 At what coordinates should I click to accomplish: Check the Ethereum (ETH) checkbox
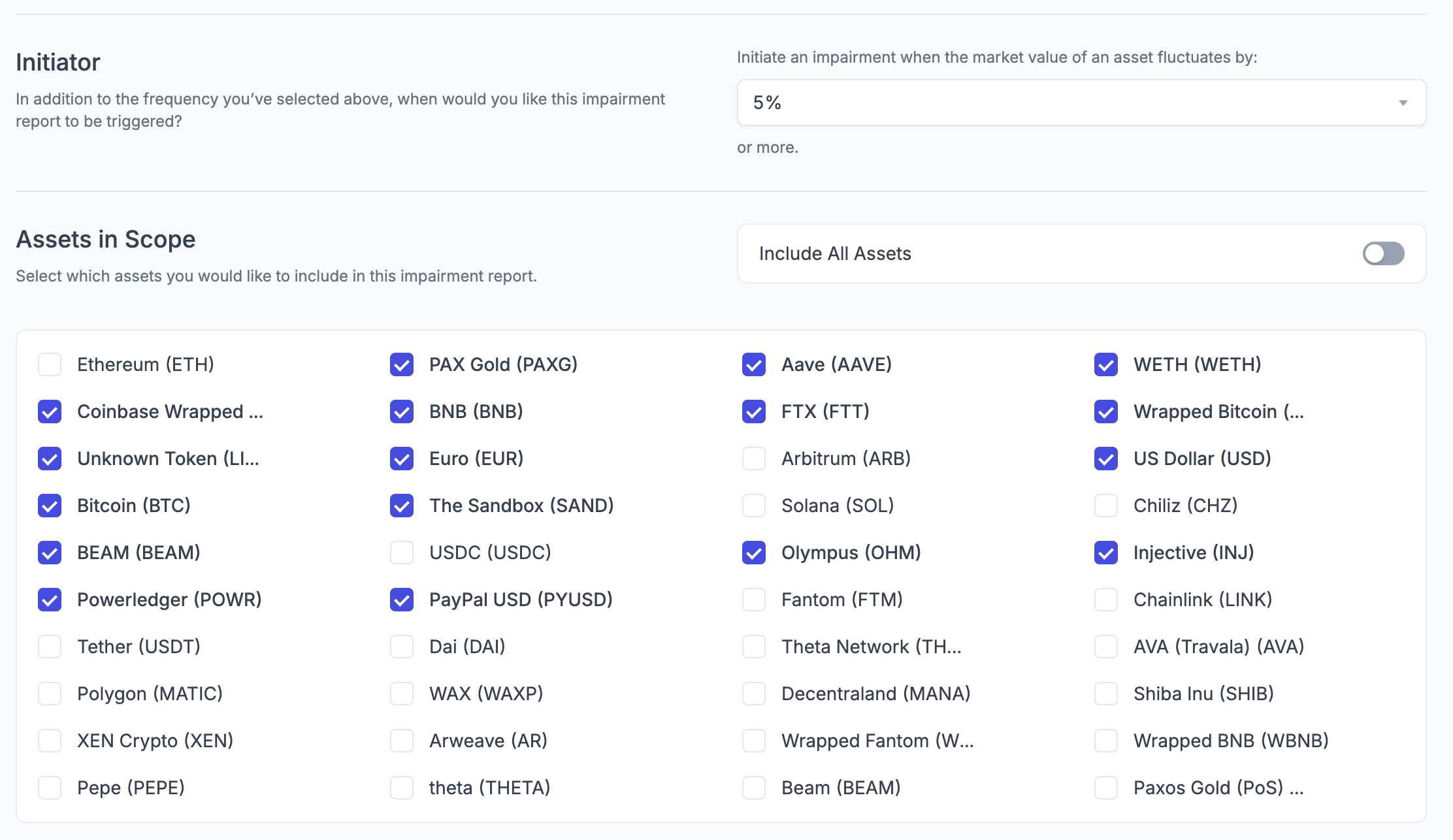(50, 364)
